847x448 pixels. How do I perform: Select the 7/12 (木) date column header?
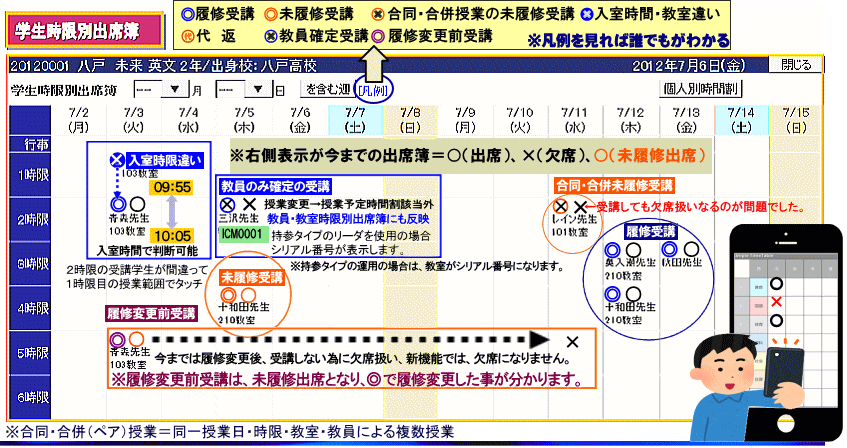point(630,120)
